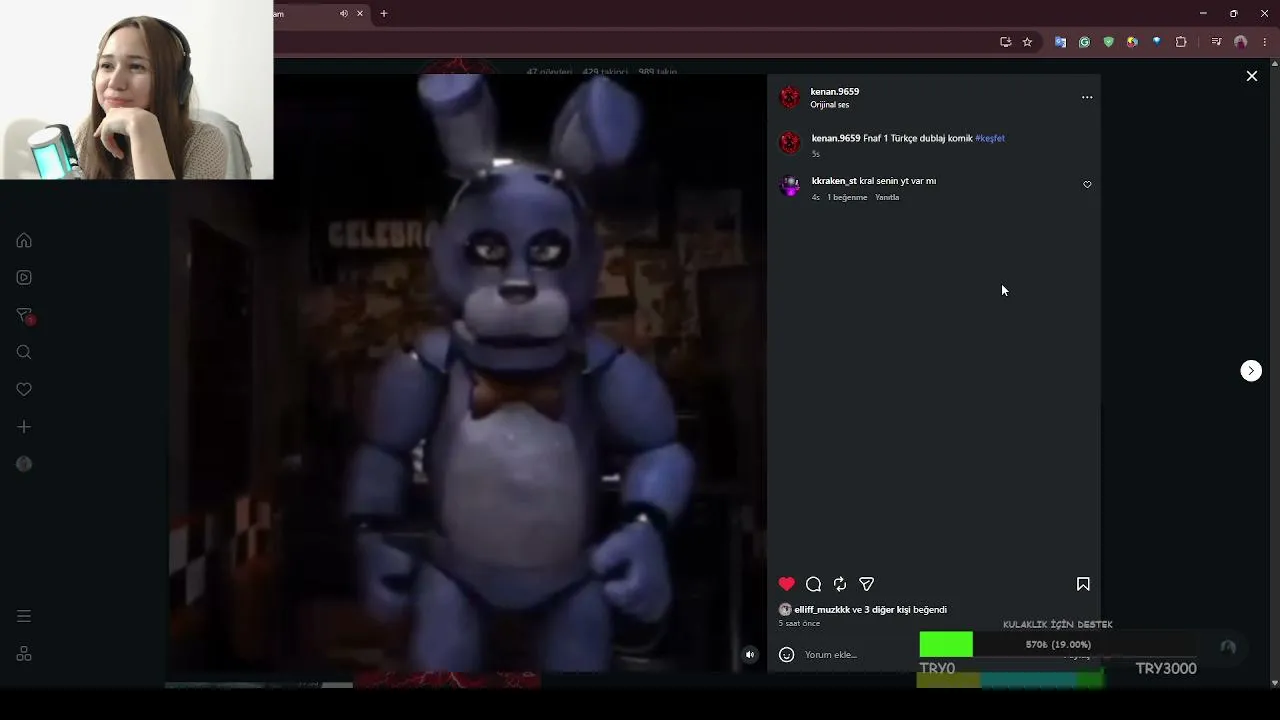Mute the tab with its audio speaker icon
The height and width of the screenshot is (720, 1280).
pos(343,14)
